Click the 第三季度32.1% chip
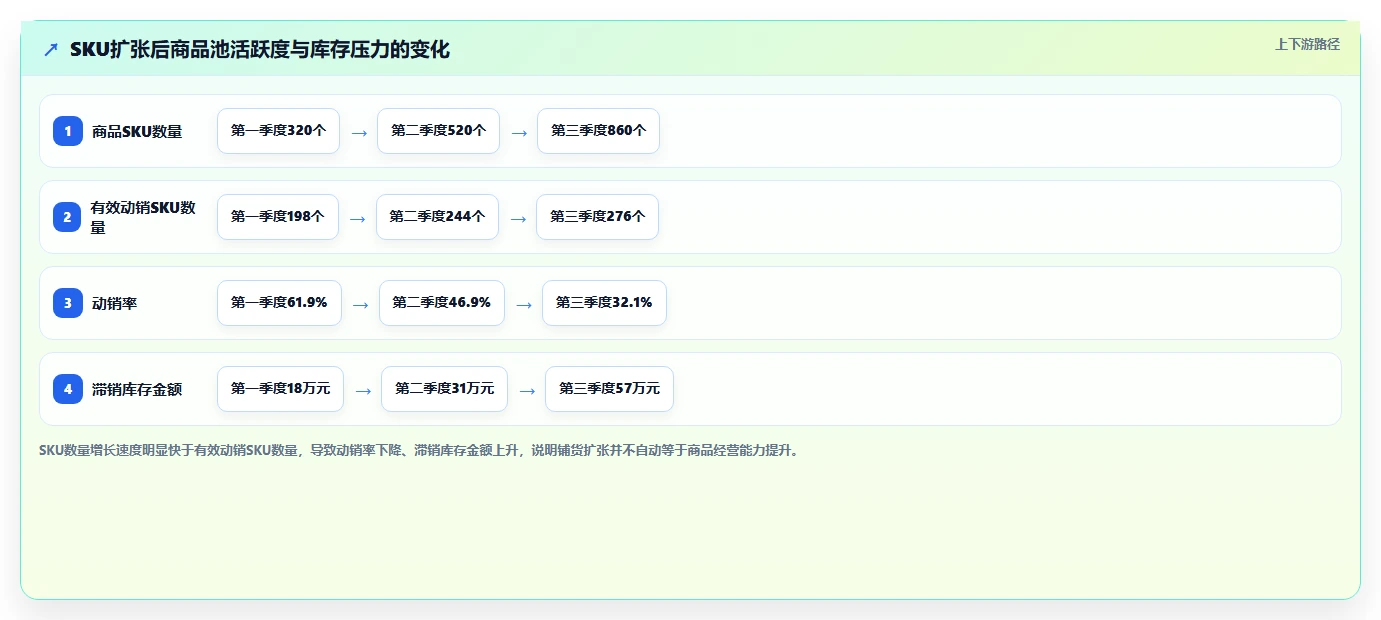This screenshot has width=1381, height=620. 604,303
